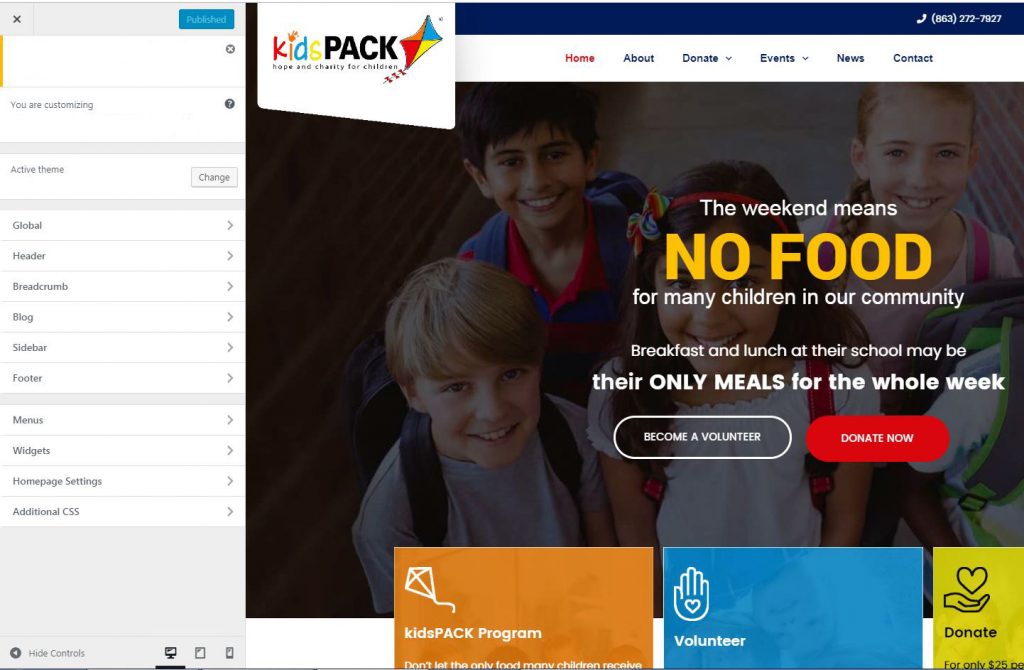This screenshot has height=670, width=1024.
Task: Open the Contact menu item
Action: tap(912, 58)
